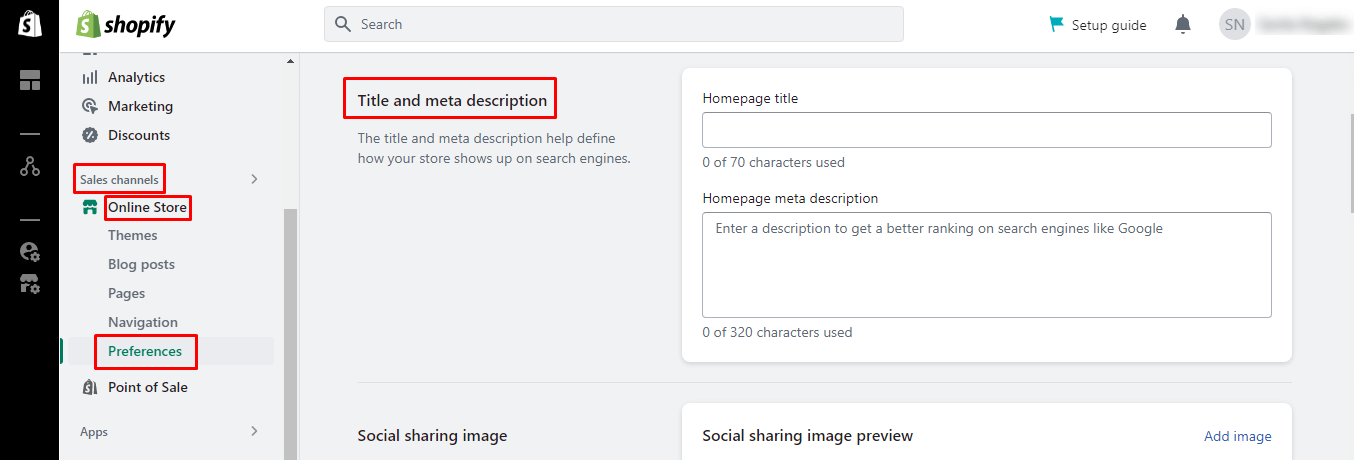Open the SN account avatar menu
This screenshot has width=1354, height=460.
[x=1234, y=25]
